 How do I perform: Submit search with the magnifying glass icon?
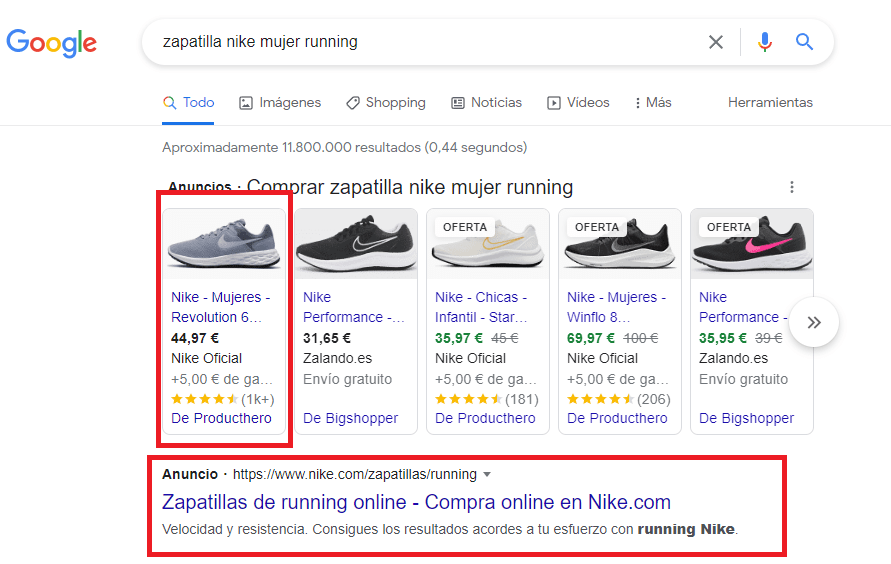click(x=804, y=41)
